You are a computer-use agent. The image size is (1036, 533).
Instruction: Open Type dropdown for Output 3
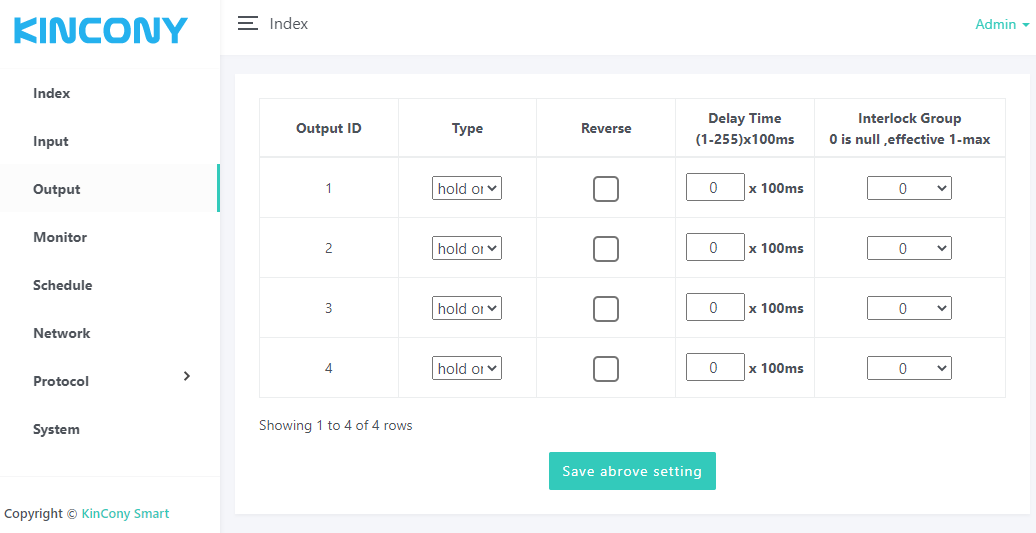pos(467,309)
